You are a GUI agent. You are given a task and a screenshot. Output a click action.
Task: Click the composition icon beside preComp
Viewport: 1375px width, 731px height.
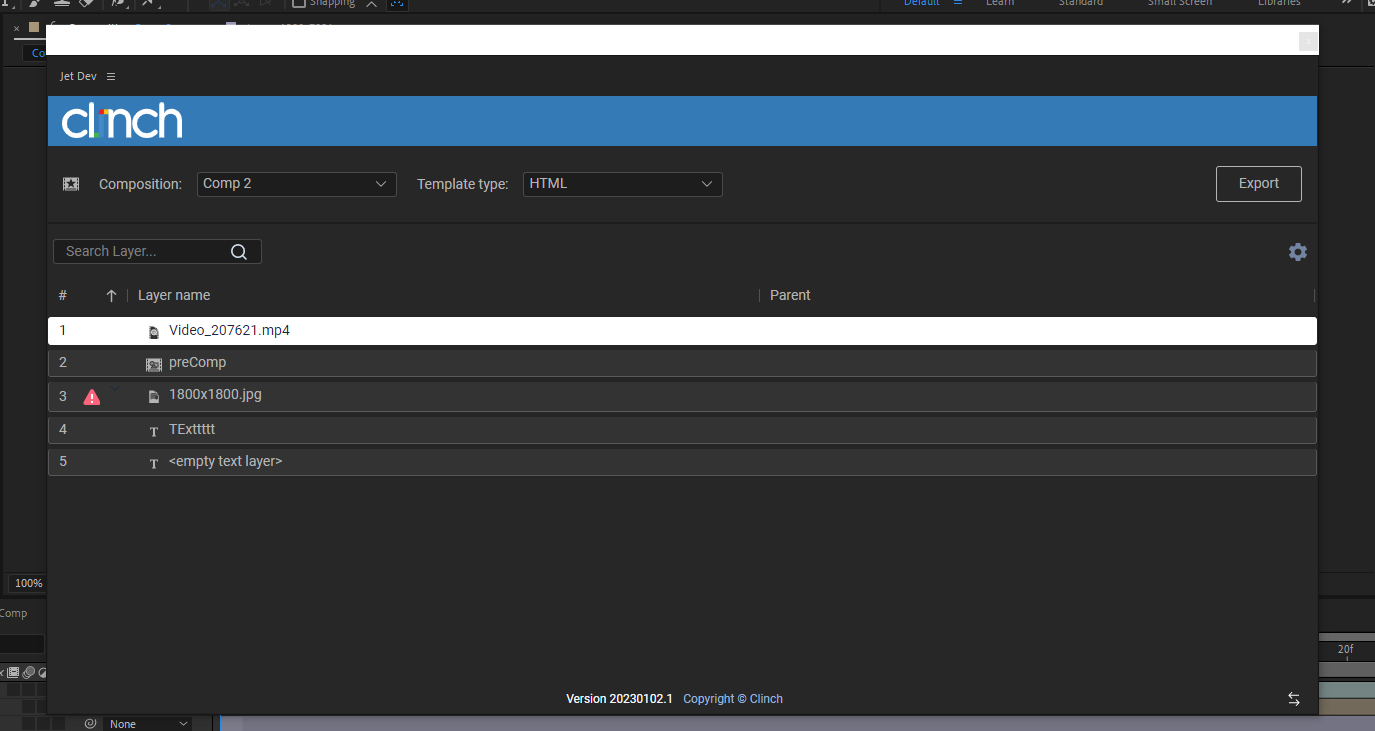(x=153, y=364)
